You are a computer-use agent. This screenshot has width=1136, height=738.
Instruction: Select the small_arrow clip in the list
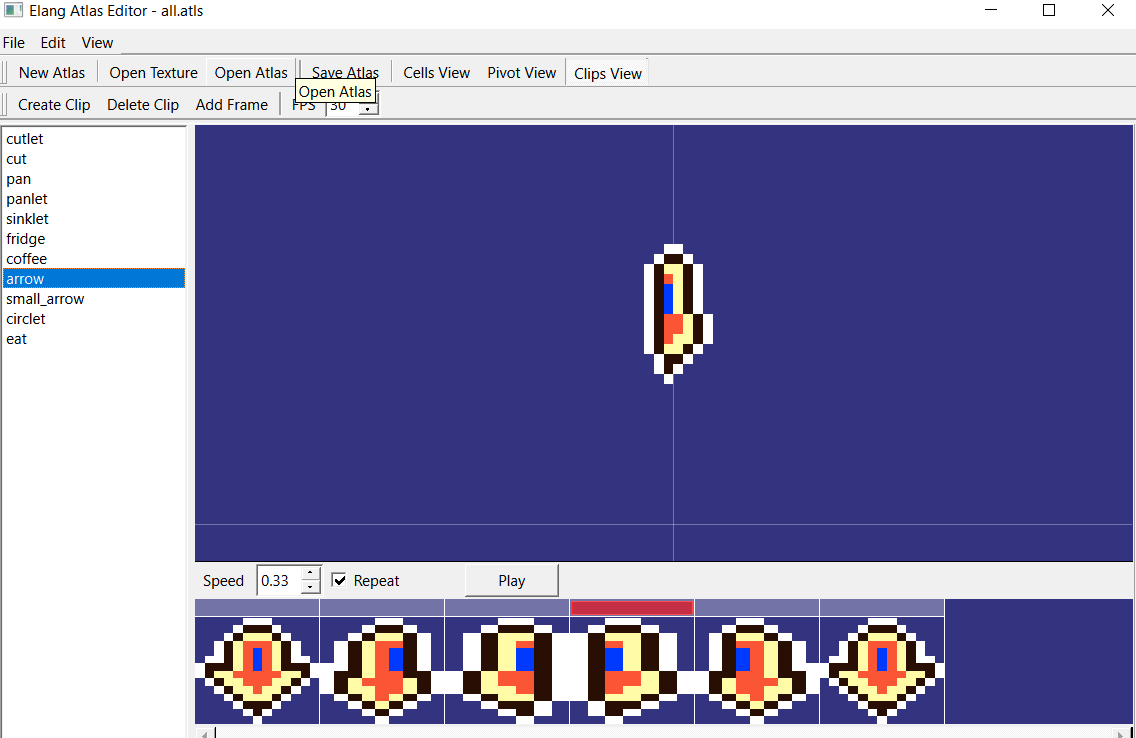pyautogui.click(x=94, y=298)
